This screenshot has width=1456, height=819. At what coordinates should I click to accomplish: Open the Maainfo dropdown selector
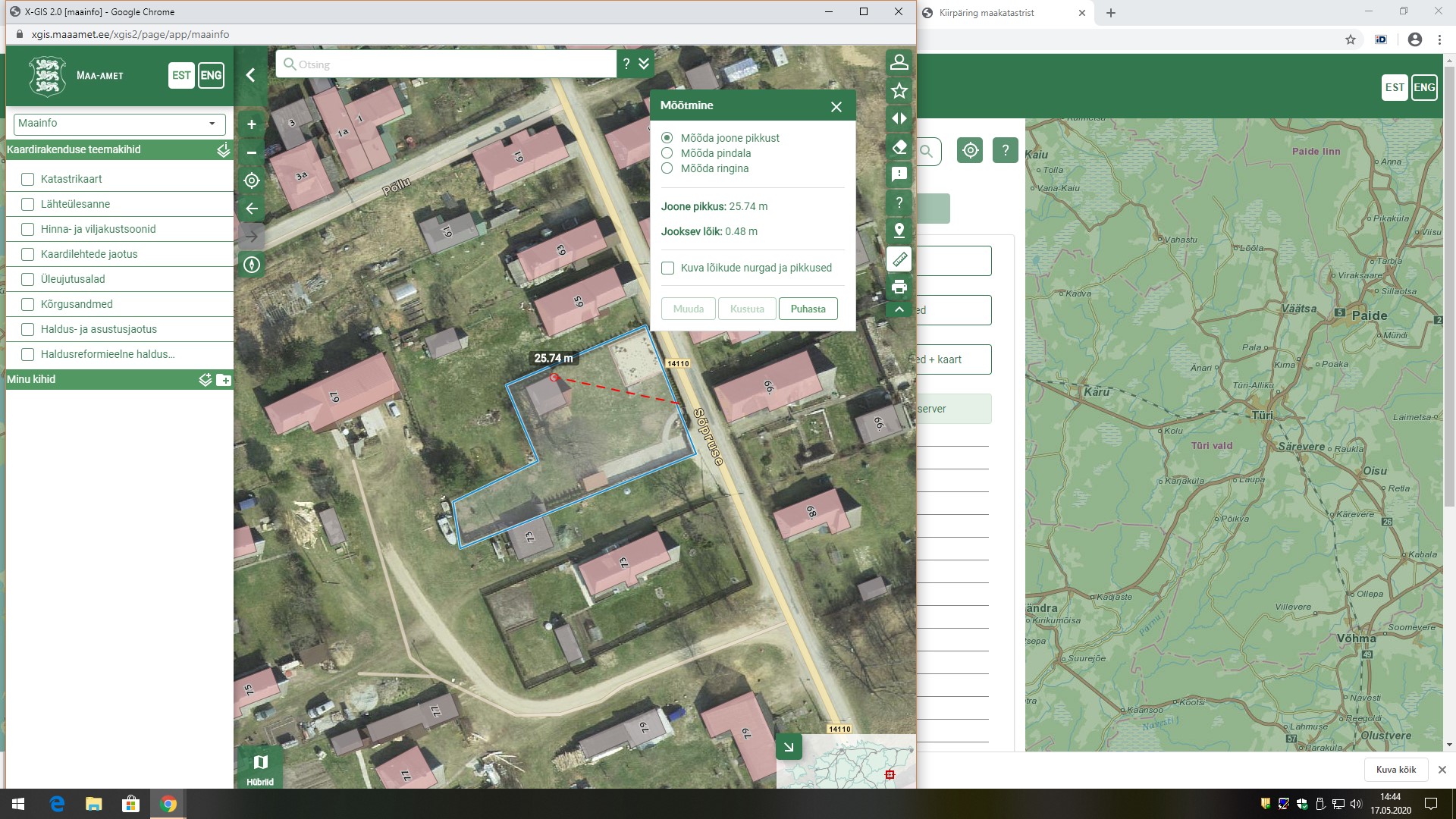pyautogui.click(x=120, y=124)
